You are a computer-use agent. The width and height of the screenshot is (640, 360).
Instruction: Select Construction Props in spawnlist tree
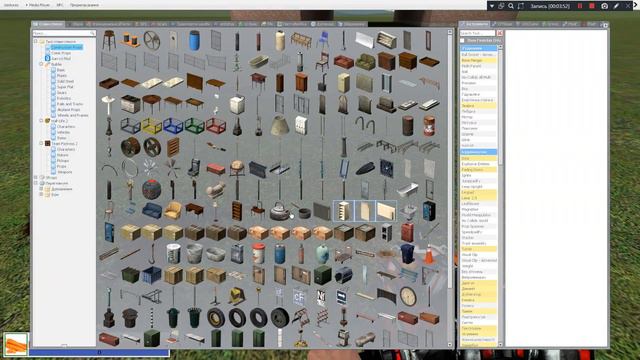[x=67, y=47]
